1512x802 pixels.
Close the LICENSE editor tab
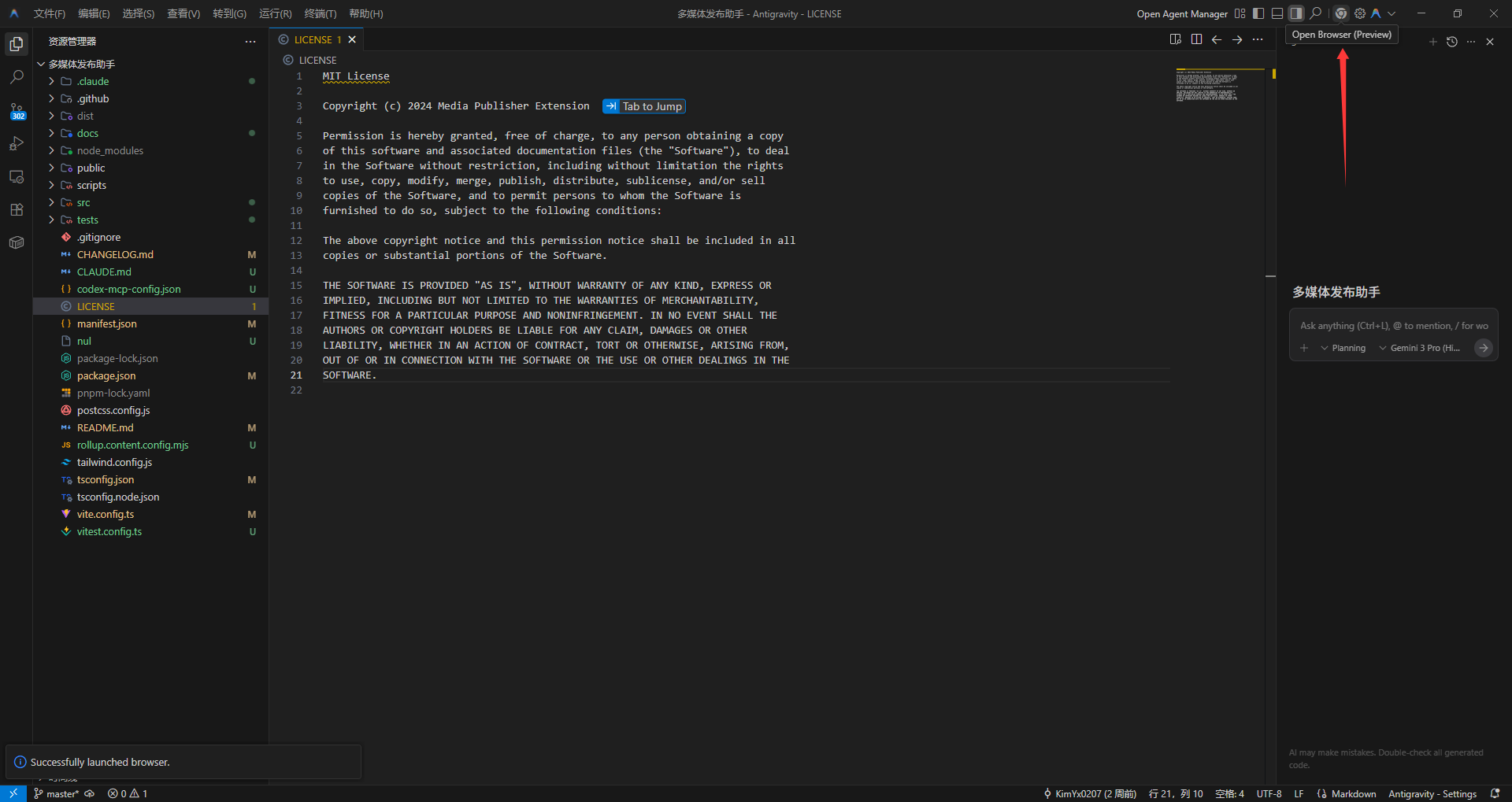[x=352, y=39]
